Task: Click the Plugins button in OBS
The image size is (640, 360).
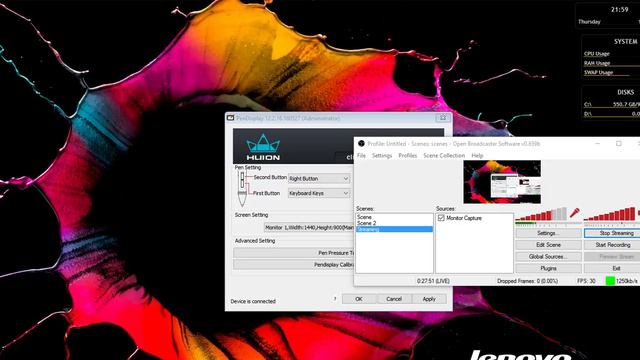Action: coord(548,268)
